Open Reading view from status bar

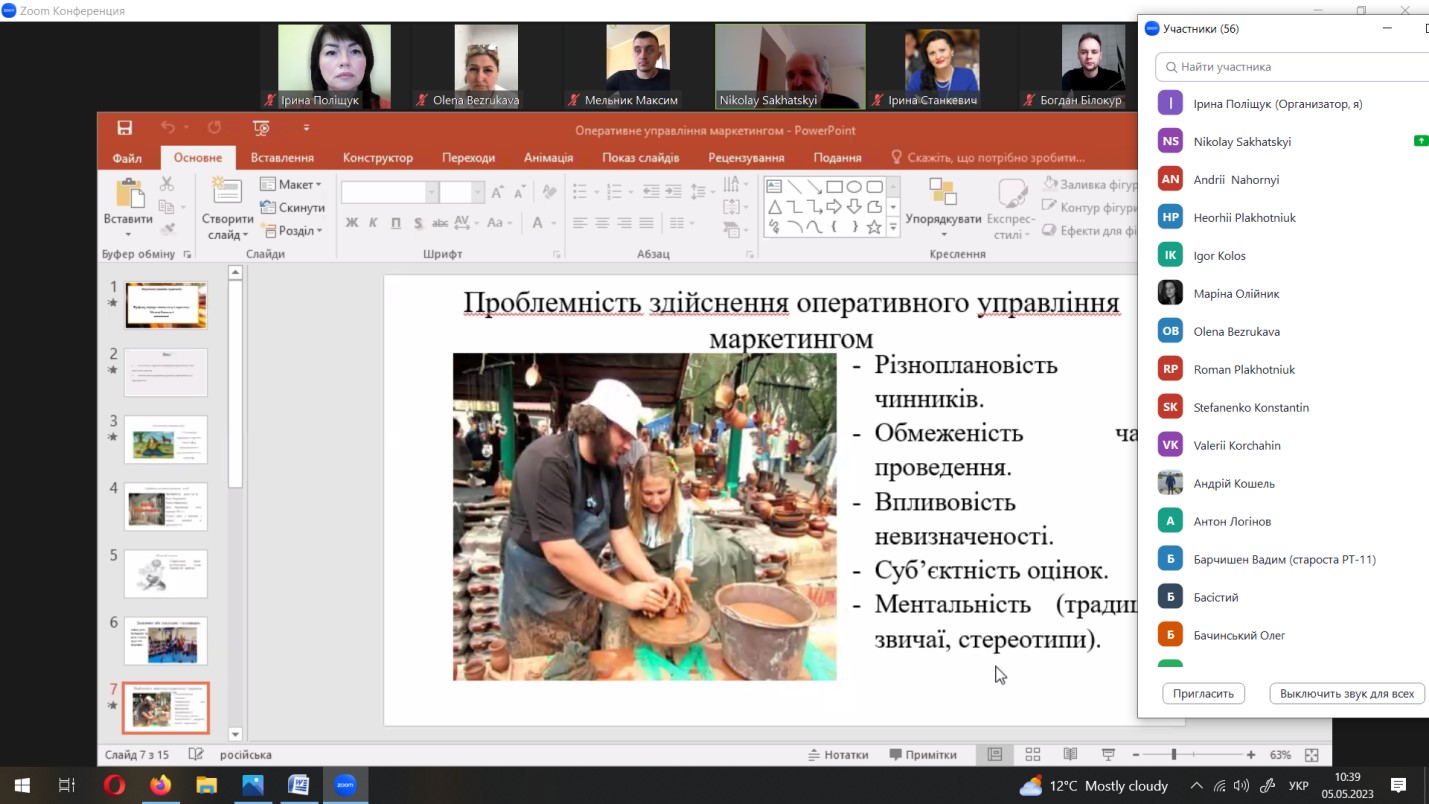click(x=1070, y=755)
